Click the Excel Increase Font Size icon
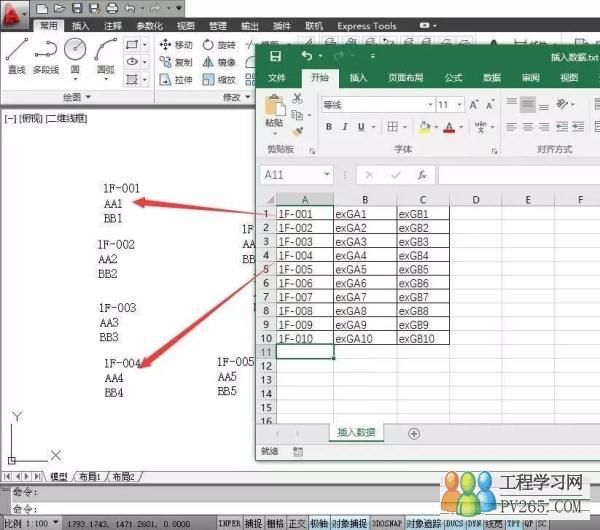The width and height of the screenshot is (600, 530). [x=474, y=104]
